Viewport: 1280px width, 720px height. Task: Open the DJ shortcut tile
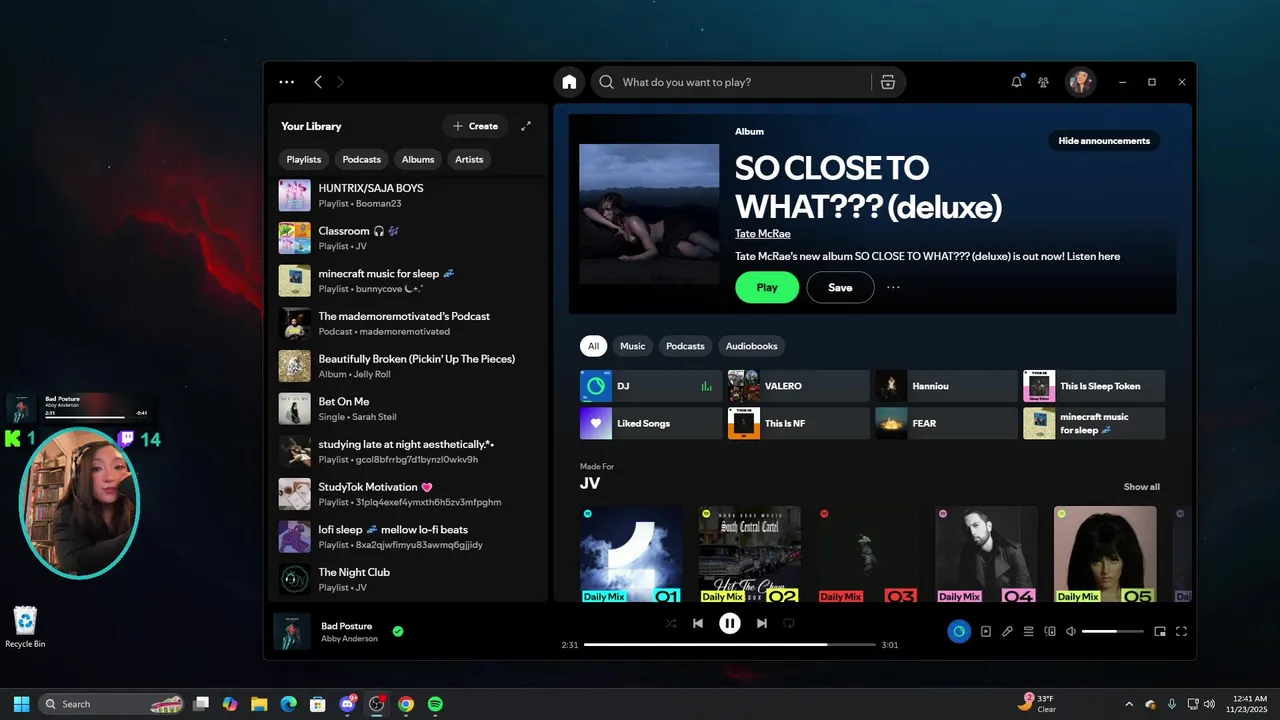point(651,386)
